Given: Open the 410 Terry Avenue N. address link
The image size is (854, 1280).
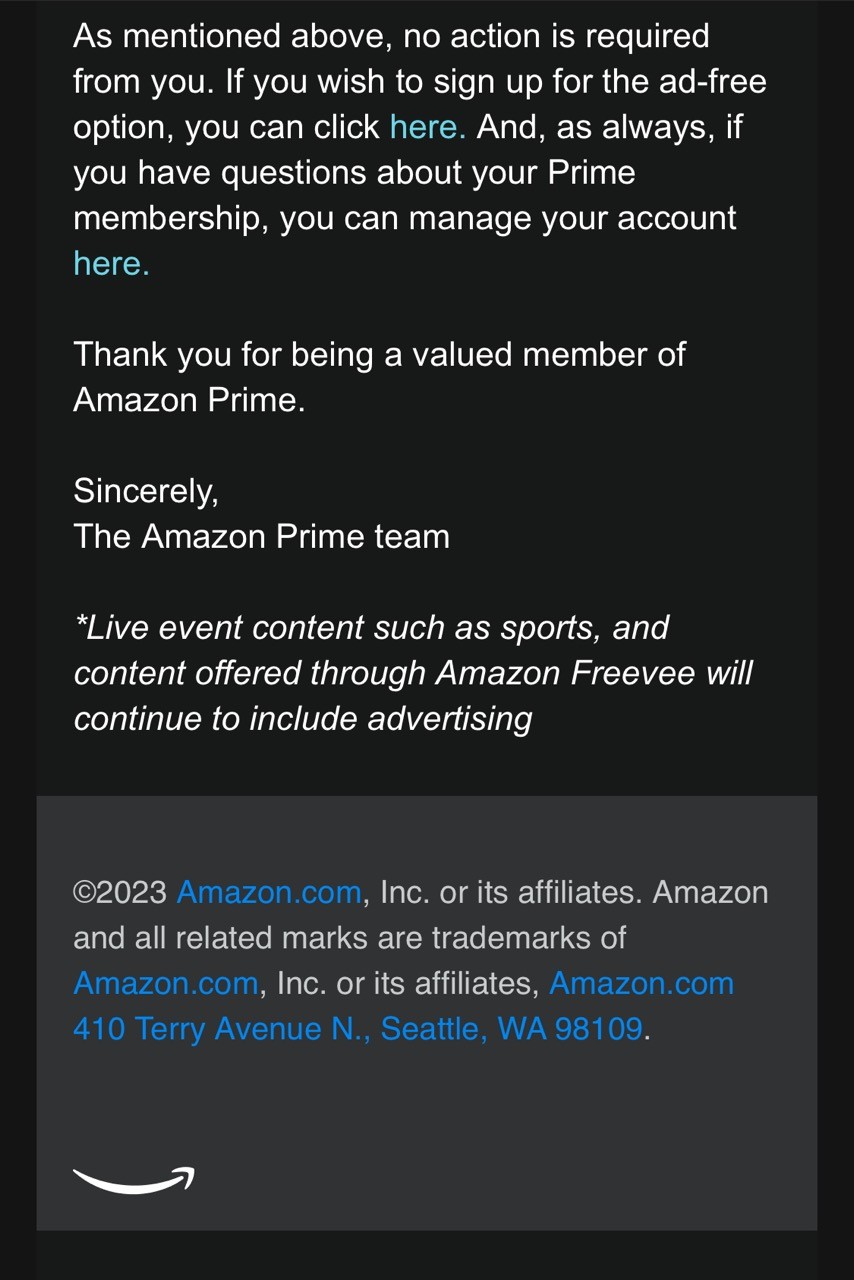Looking at the screenshot, I should point(222,1029).
